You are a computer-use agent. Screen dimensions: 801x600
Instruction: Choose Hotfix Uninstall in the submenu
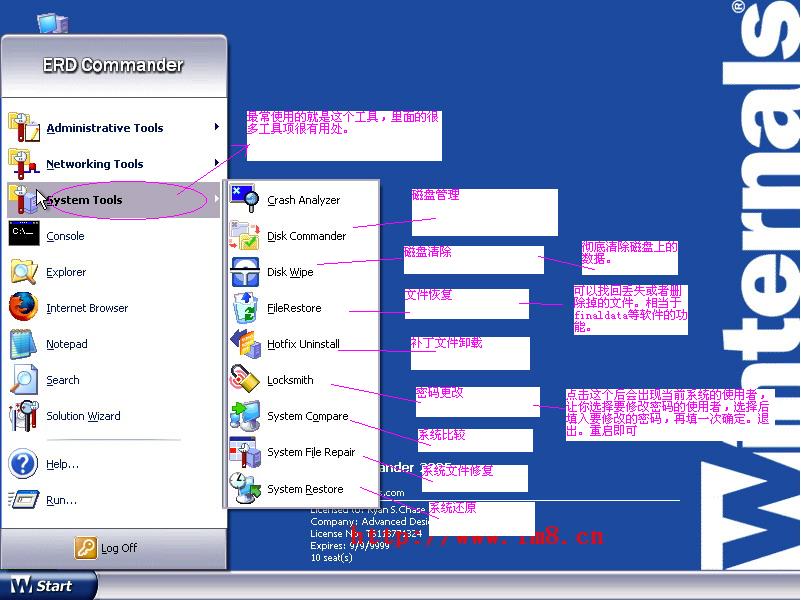[303, 344]
